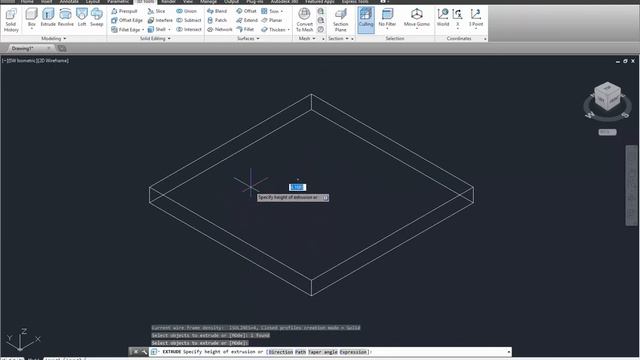Image resolution: width=640 pixels, height=360 pixels.
Task: Select the surface Fillet tool
Action: (245, 29)
